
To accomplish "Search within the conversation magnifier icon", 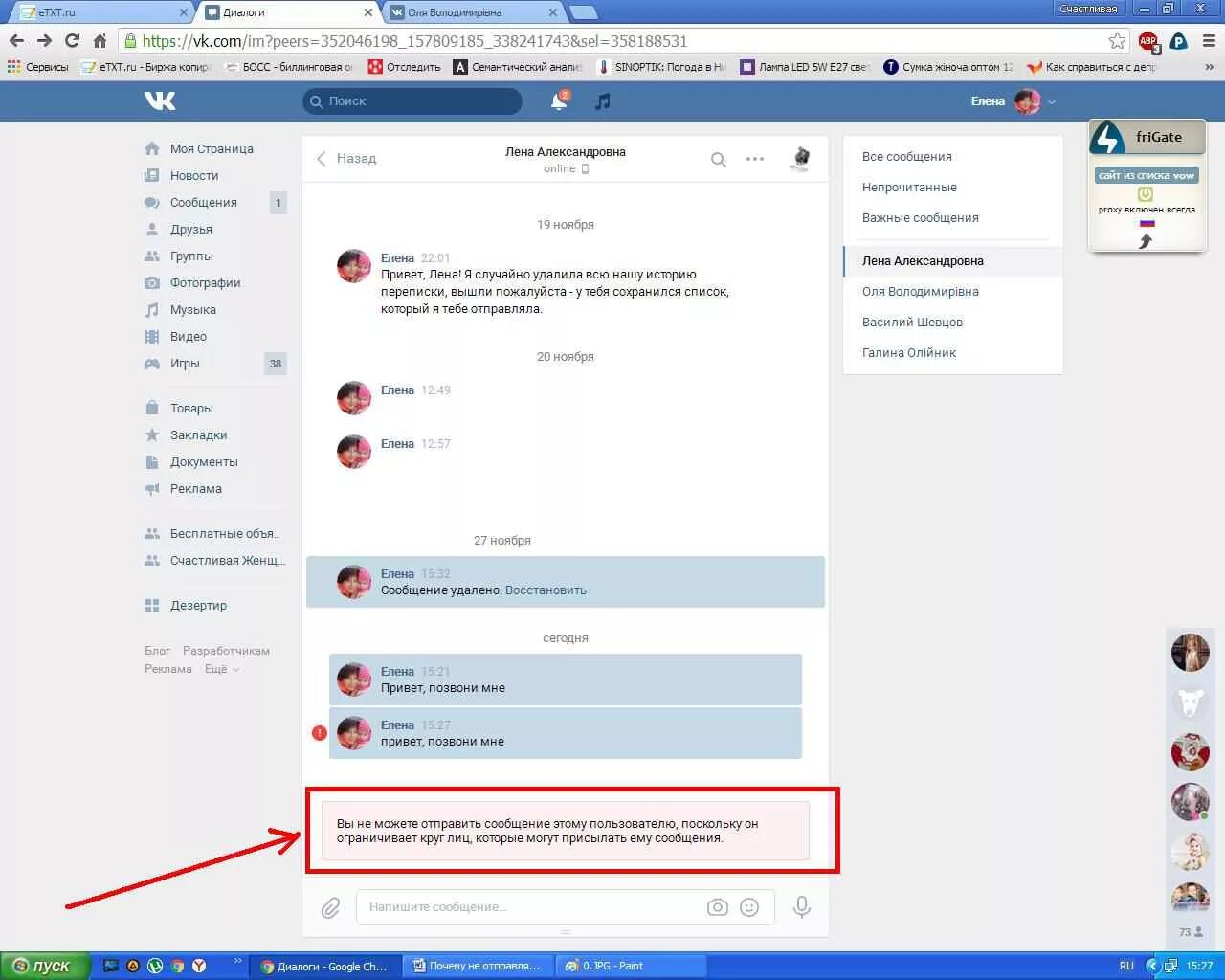I will [719, 160].
